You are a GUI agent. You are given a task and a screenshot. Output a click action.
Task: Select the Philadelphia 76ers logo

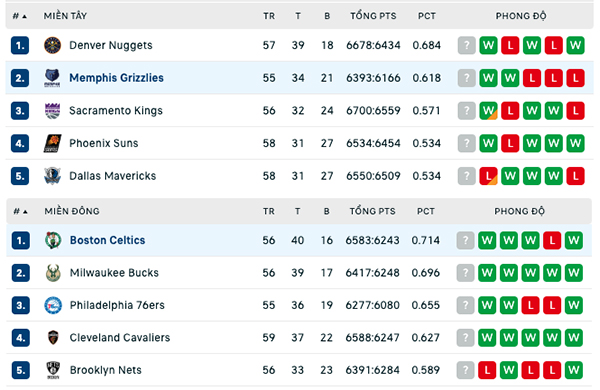[x=53, y=305]
